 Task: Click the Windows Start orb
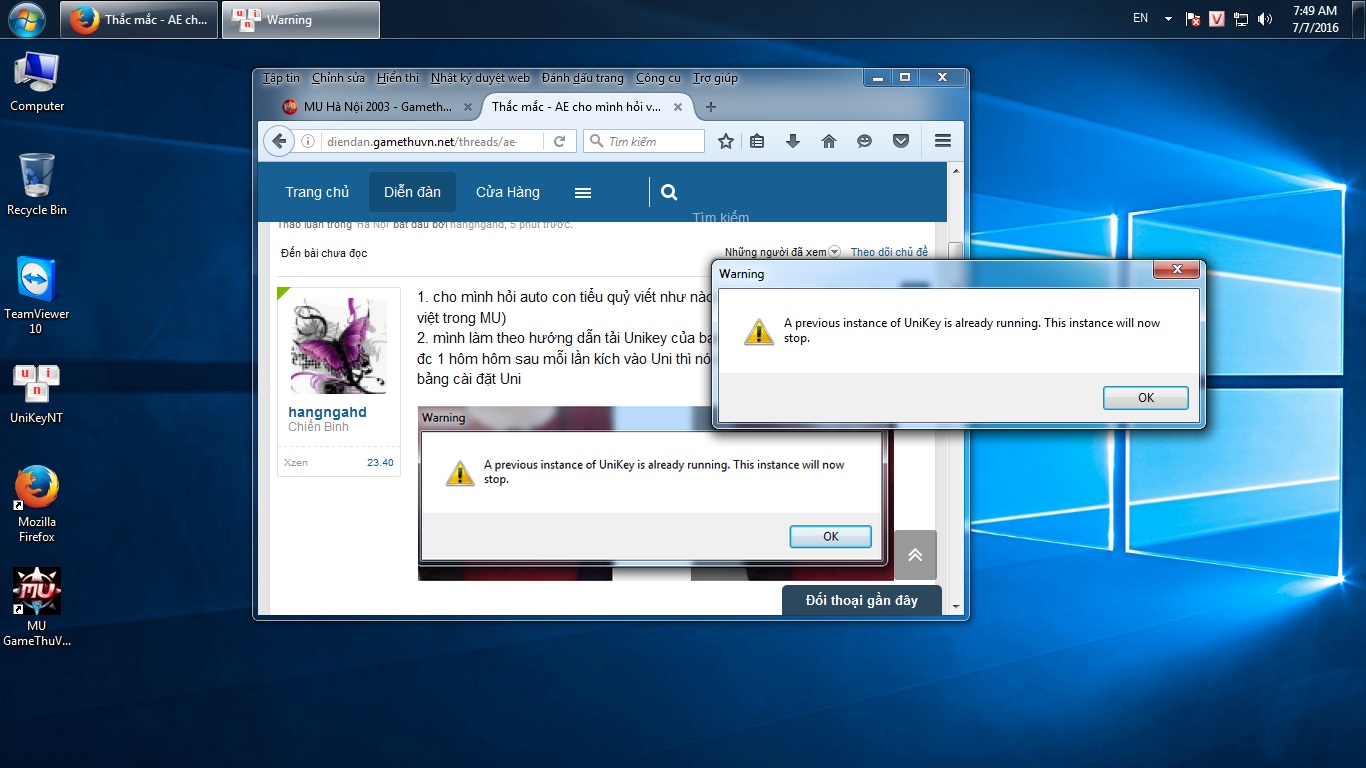[25, 19]
